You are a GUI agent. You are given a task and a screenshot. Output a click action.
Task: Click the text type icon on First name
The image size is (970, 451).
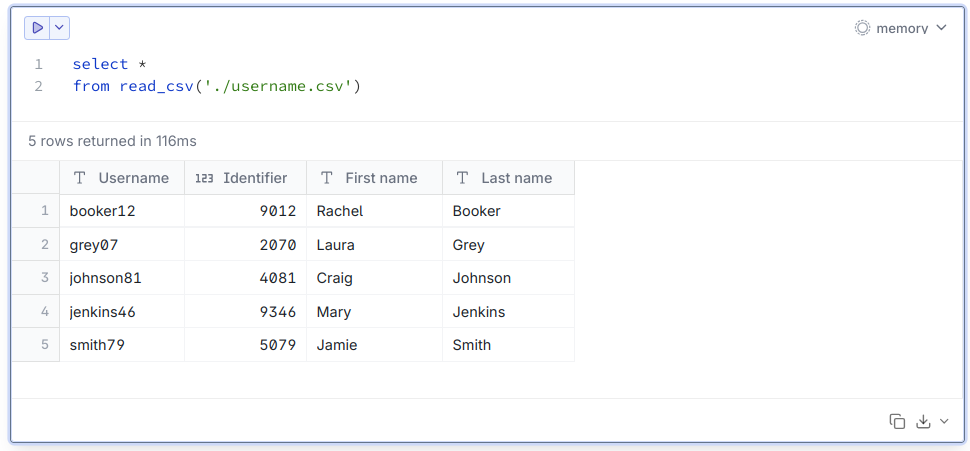pyautogui.click(x=327, y=178)
